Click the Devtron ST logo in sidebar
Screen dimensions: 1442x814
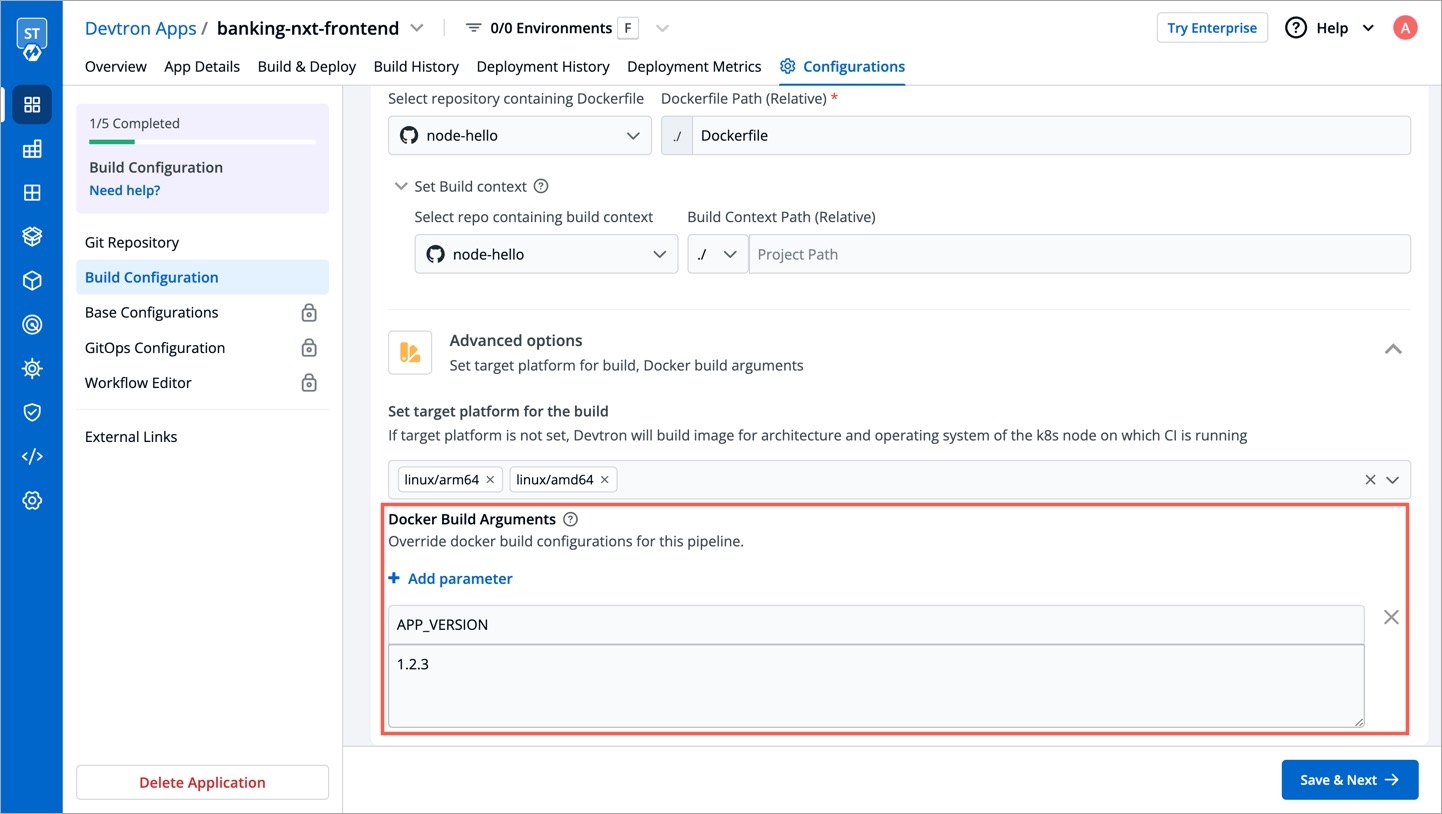click(x=32, y=39)
